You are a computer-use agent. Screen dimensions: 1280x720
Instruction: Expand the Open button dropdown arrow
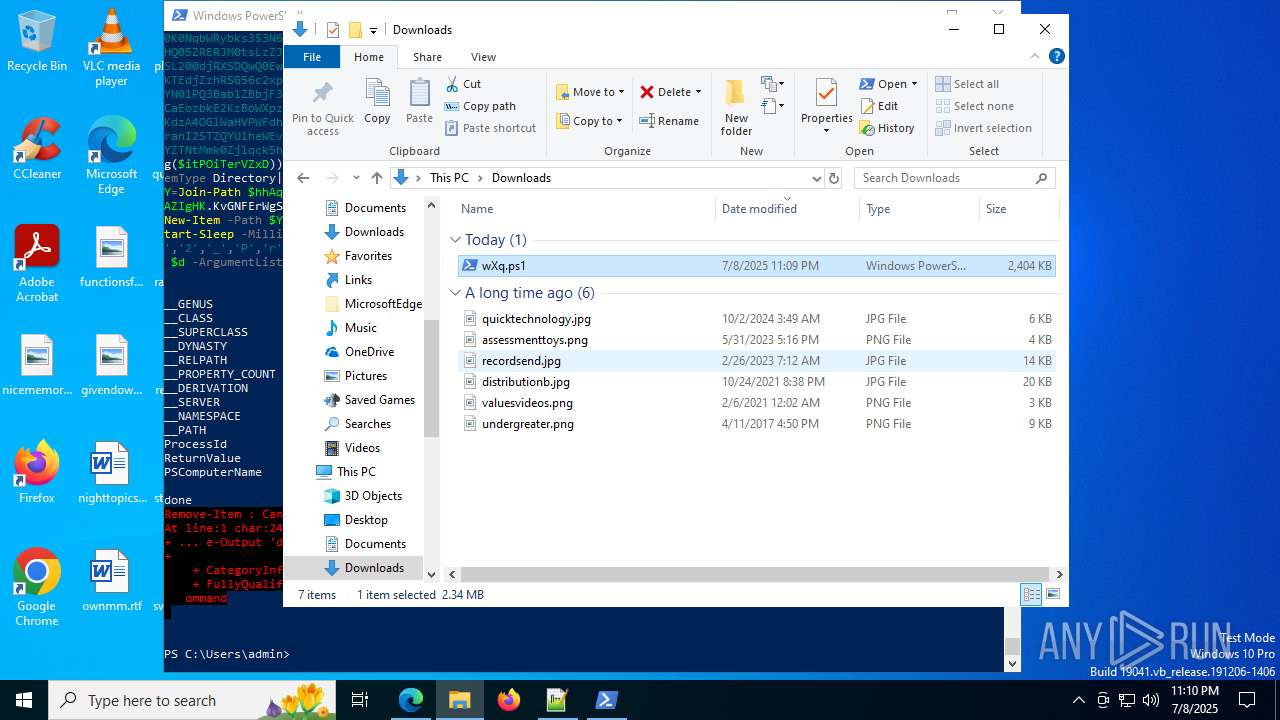914,84
